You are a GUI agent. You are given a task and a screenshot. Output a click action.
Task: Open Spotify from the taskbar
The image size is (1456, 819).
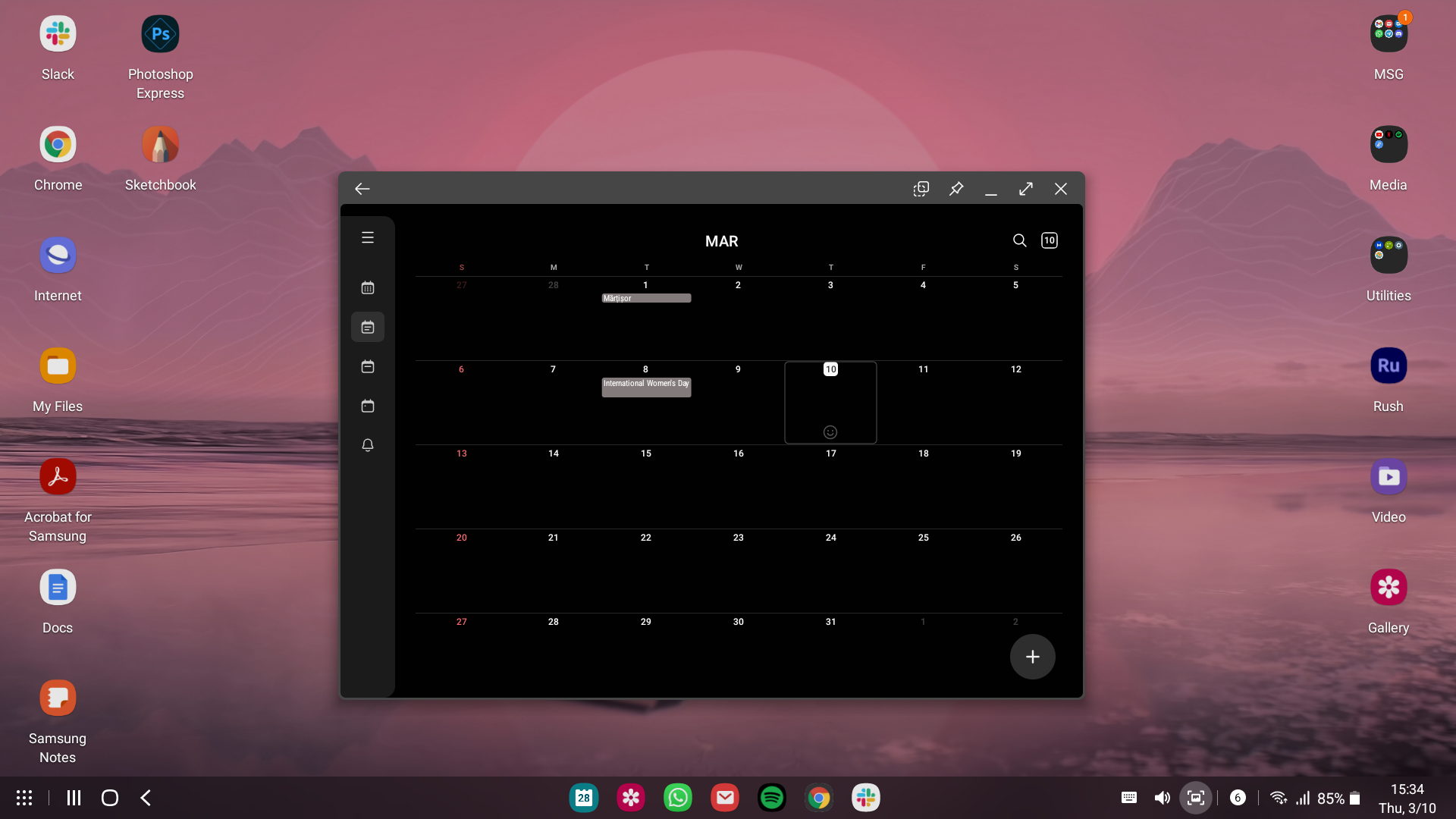(772, 798)
